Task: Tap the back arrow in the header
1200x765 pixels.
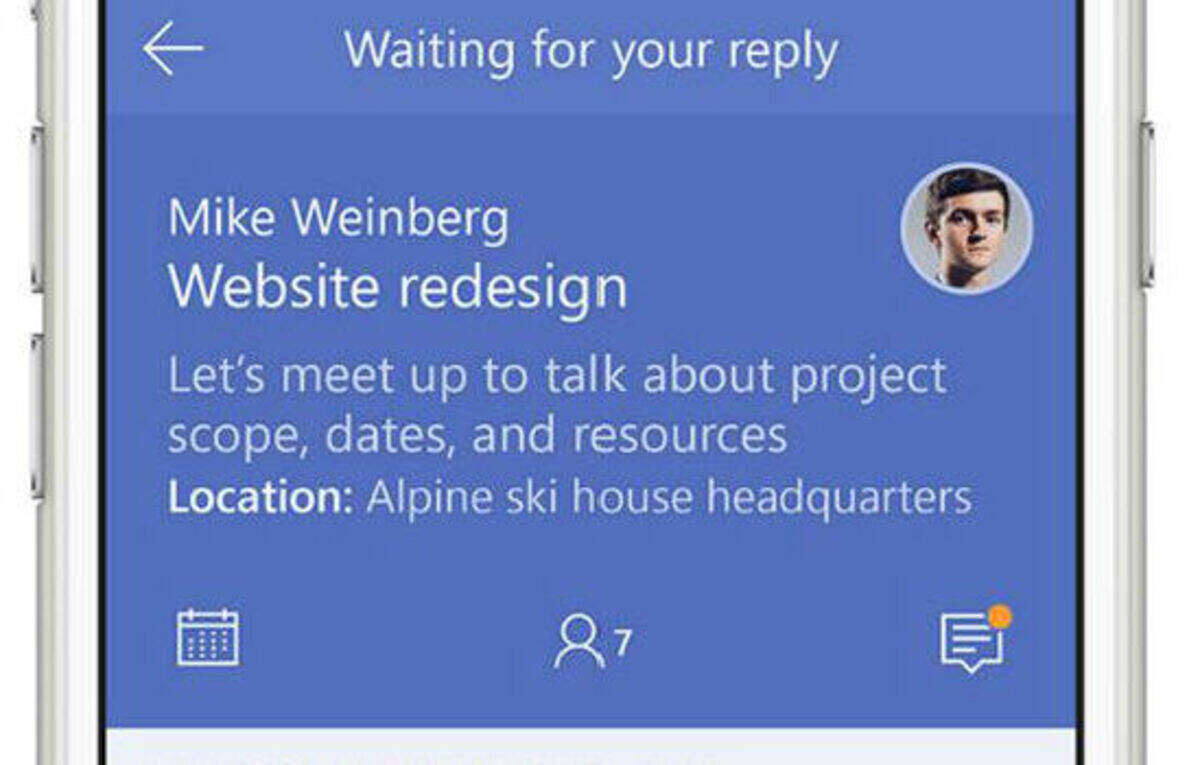Action: (173, 48)
